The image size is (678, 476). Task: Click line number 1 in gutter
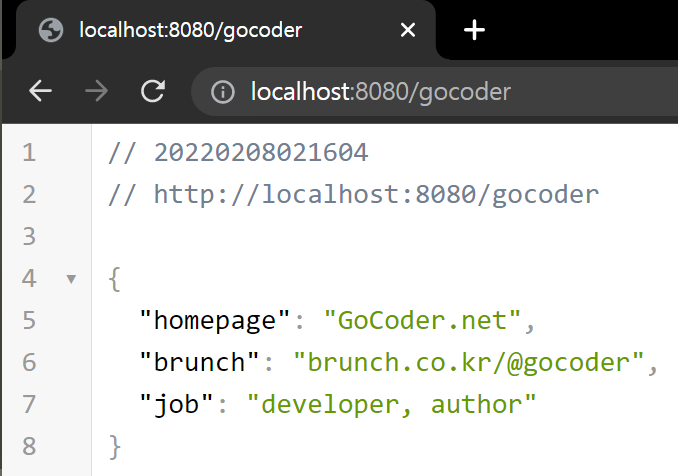point(29,153)
